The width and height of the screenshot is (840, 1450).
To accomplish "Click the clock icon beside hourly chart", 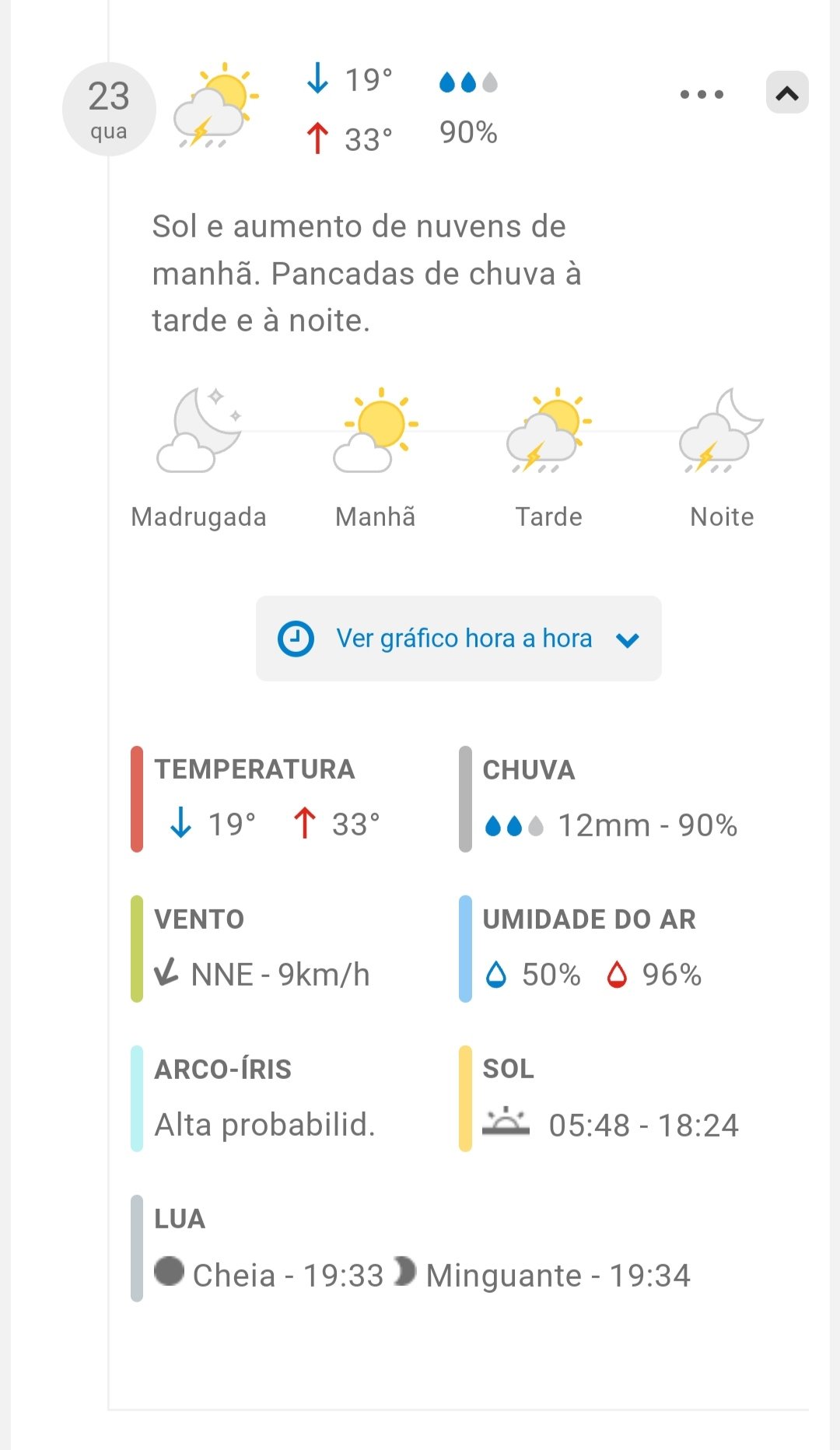I will (296, 639).
